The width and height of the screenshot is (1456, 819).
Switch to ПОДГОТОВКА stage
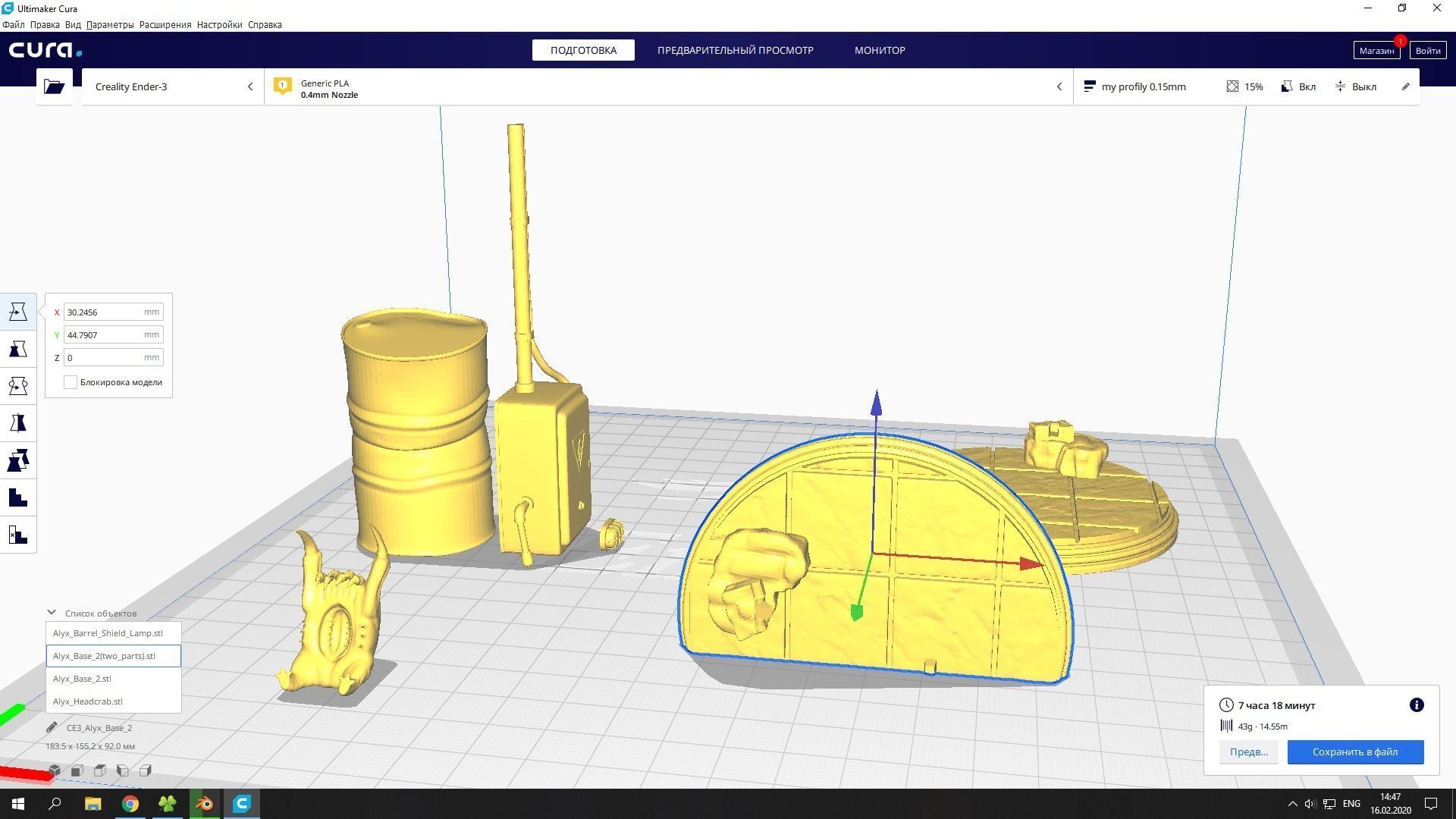583,50
